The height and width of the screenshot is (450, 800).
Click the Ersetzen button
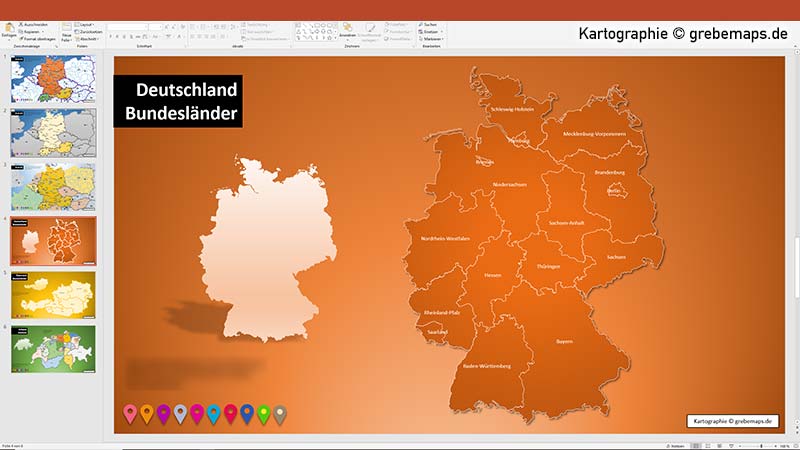(x=429, y=32)
